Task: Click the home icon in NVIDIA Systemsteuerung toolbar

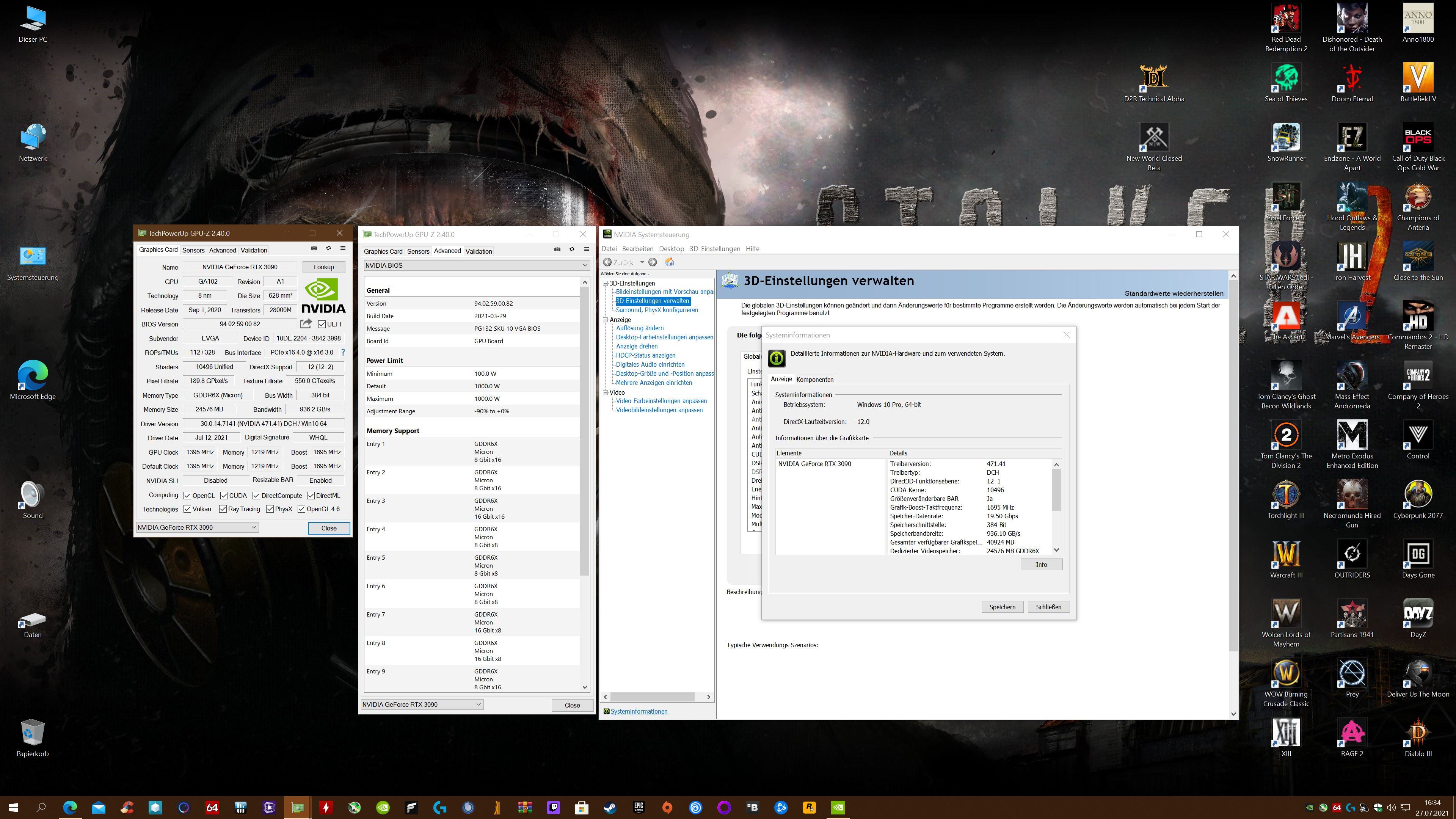Action: (670, 262)
